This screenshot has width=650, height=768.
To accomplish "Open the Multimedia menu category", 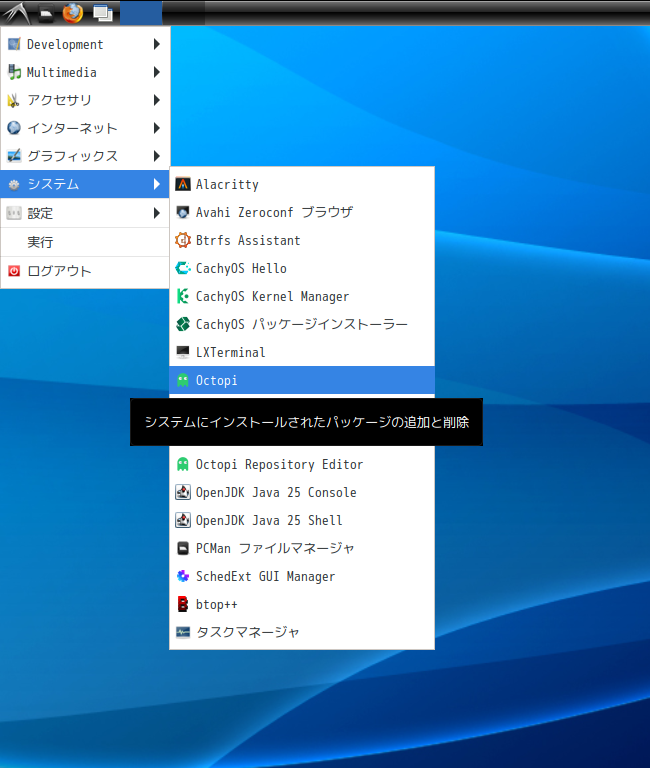I will pyautogui.click(x=85, y=72).
